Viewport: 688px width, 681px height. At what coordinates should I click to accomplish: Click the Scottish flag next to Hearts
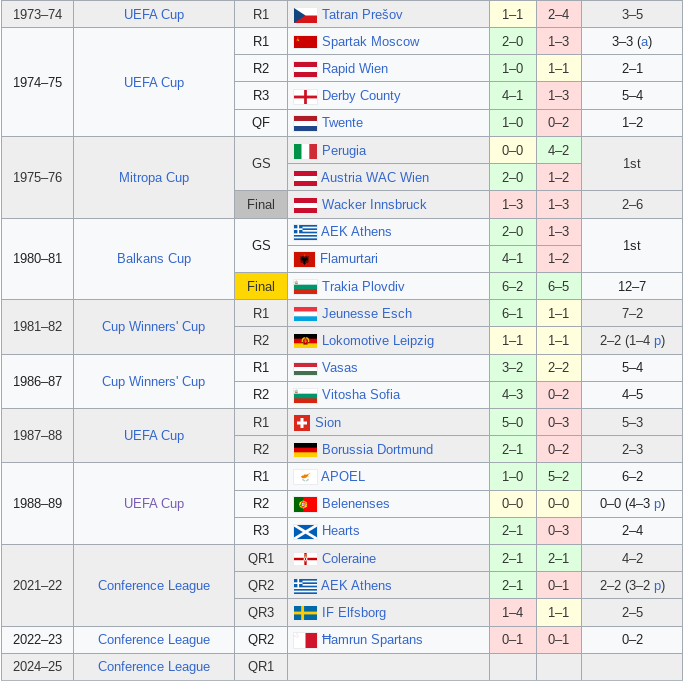tap(305, 532)
